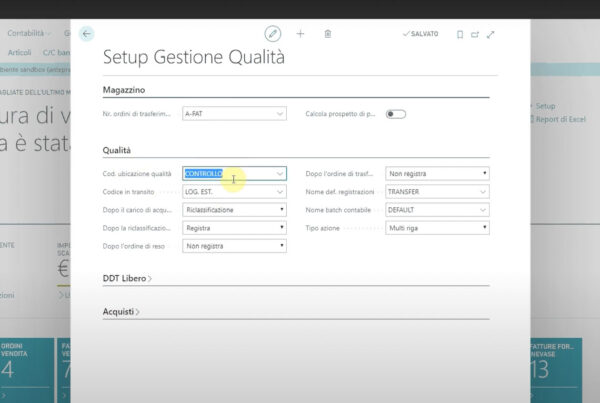
Task: Click the SALVATO status indicator
Action: point(421,34)
